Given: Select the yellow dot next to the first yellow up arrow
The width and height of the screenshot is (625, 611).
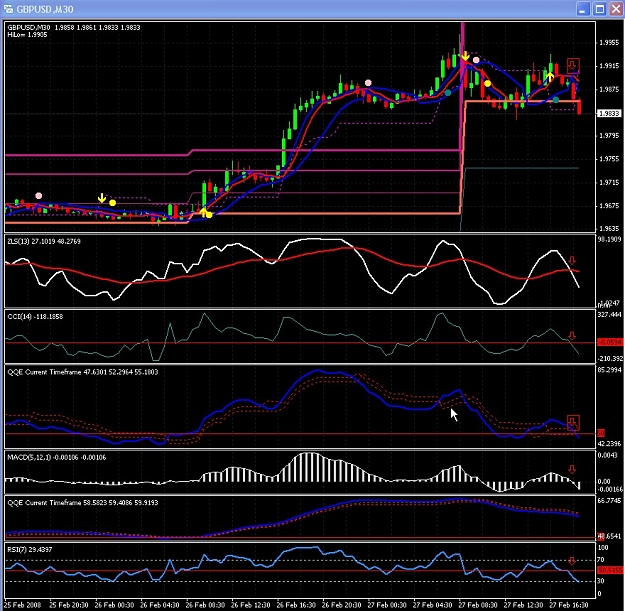Looking at the screenshot, I should click(210, 215).
